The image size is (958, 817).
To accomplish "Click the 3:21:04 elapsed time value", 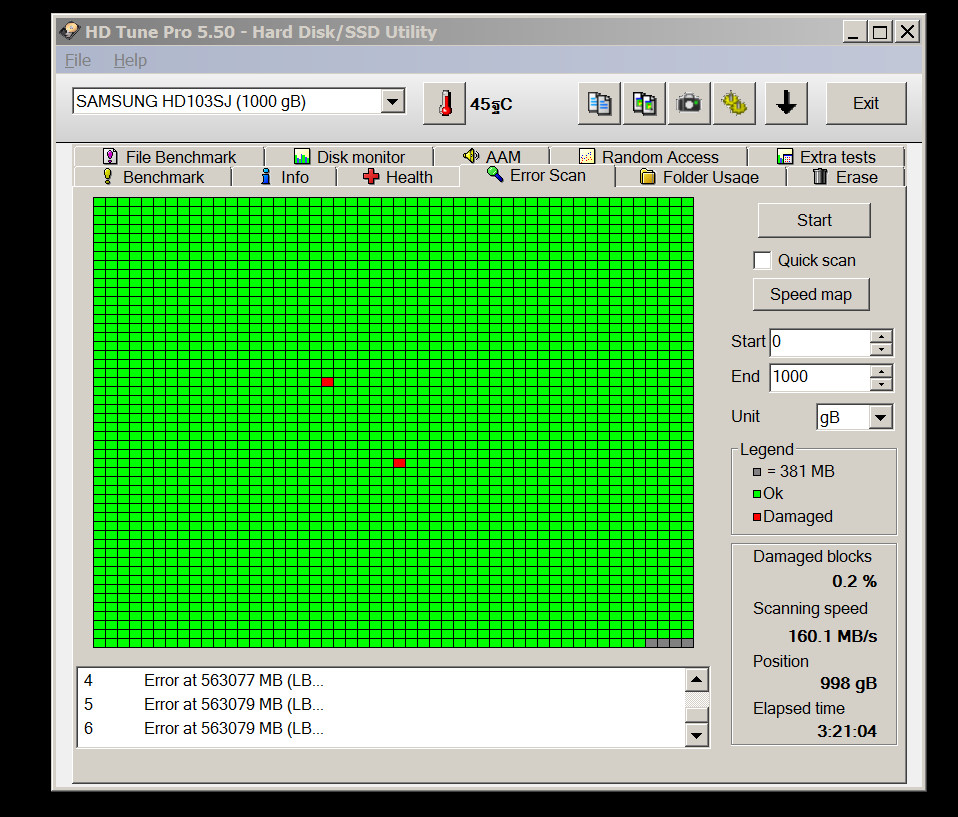I will (847, 731).
